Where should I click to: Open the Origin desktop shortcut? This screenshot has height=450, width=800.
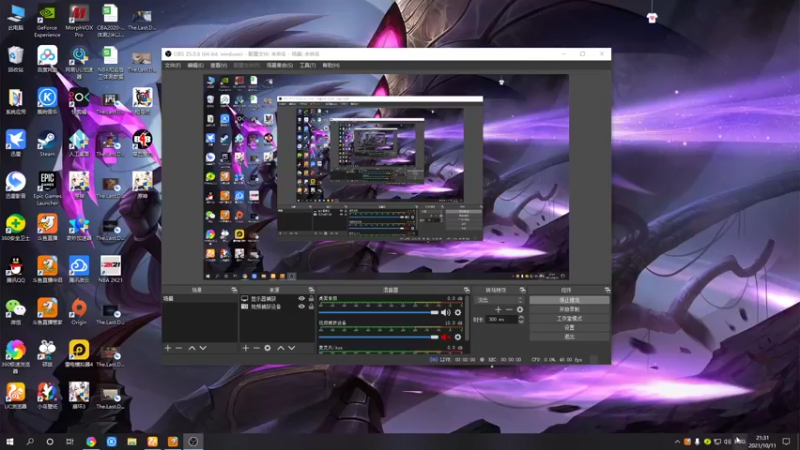[x=79, y=311]
